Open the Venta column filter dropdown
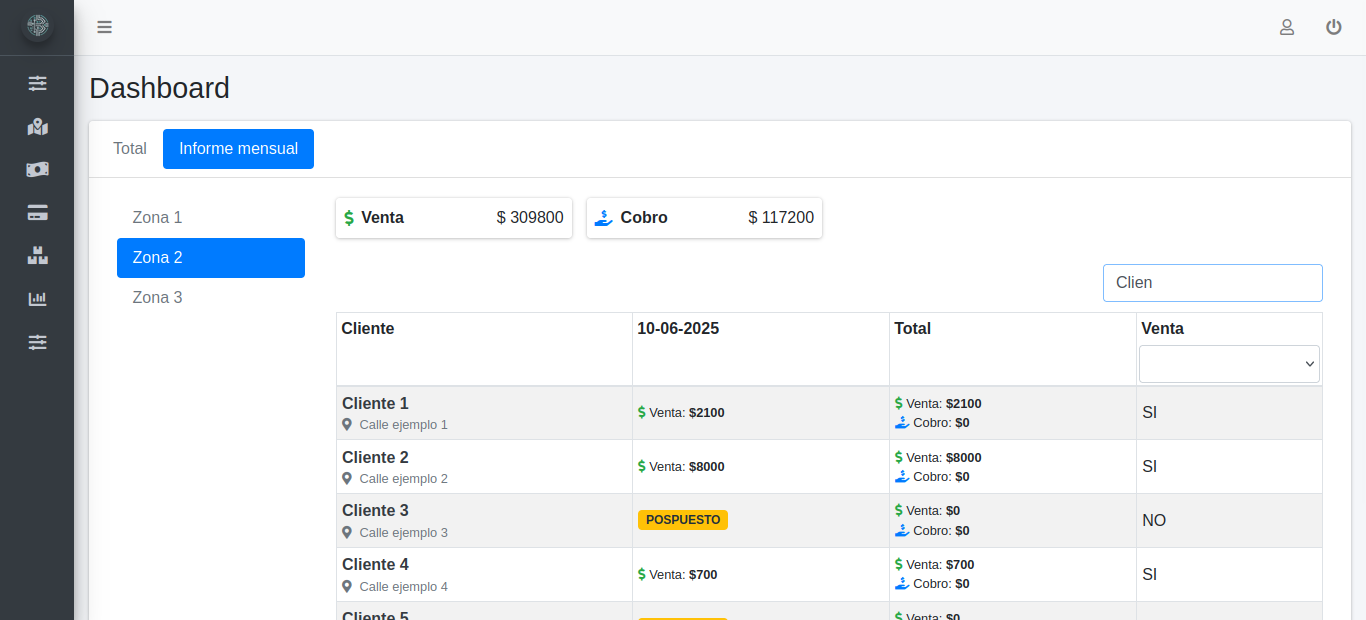This screenshot has width=1366, height=620. click(1229, 364)
